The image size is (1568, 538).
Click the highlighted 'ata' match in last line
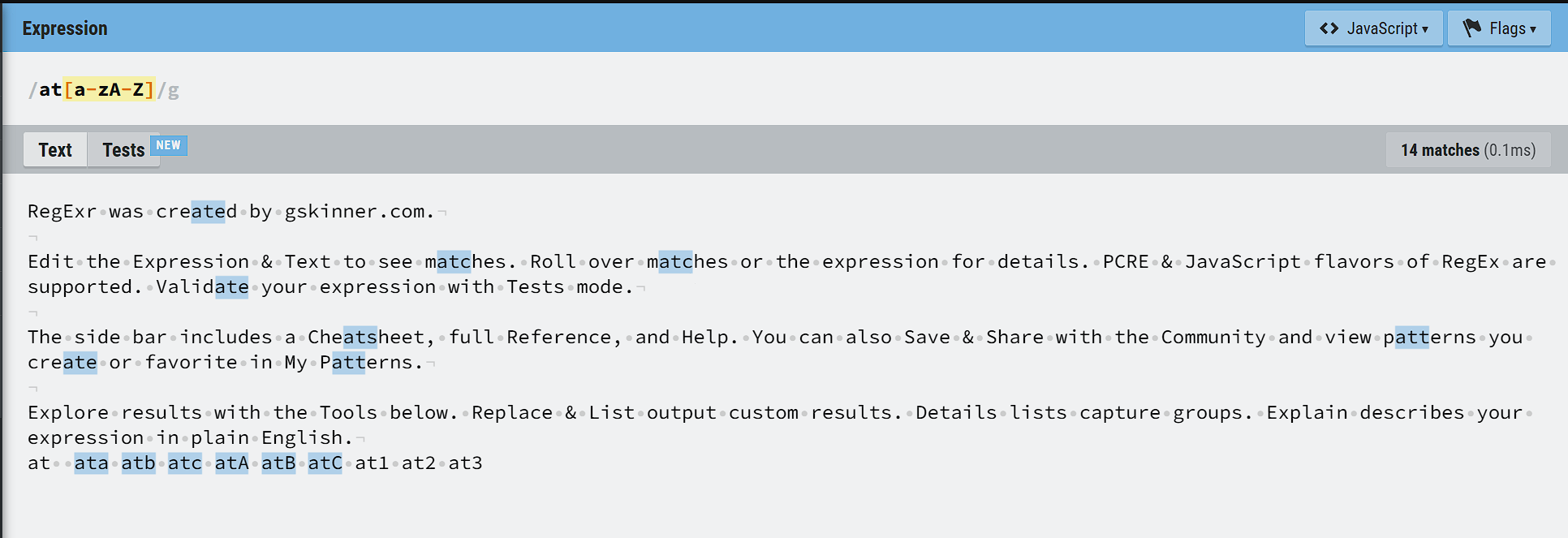pyautogui.click(x=91, y=463)
